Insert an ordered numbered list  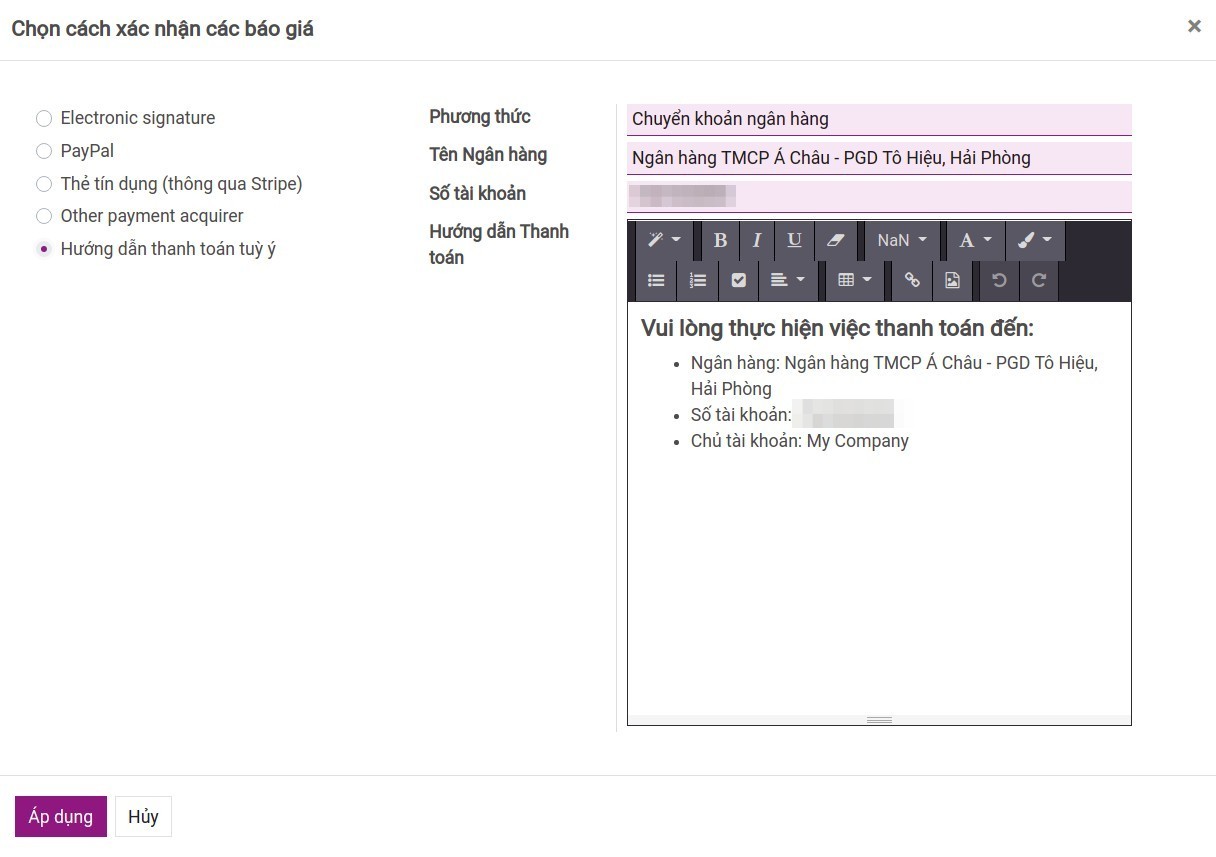coord(698,281)
